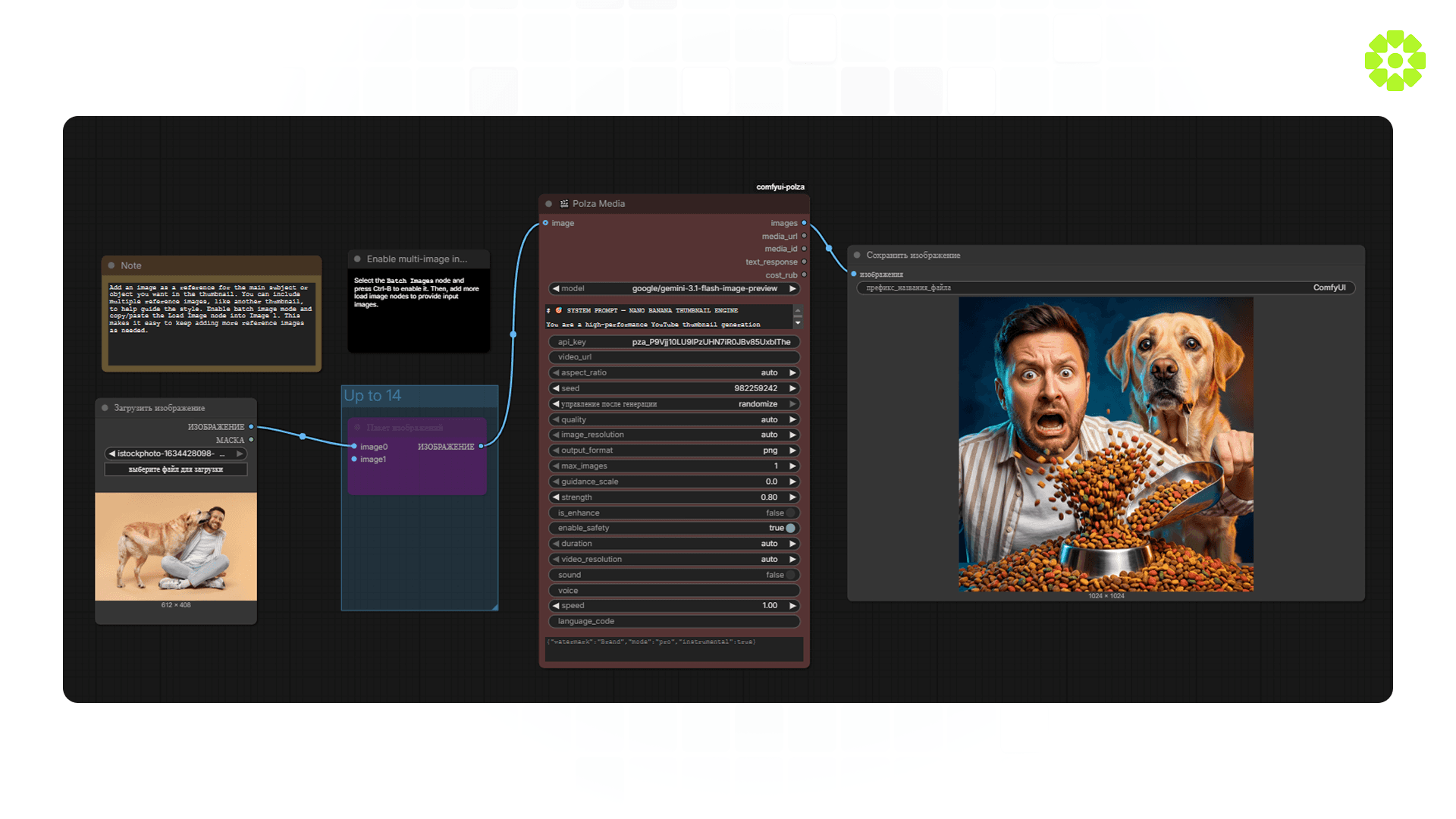This screenshot has width=1456, height=819.
Task: Collapse the Note node using its dot
Action: [x=111, y=265]
